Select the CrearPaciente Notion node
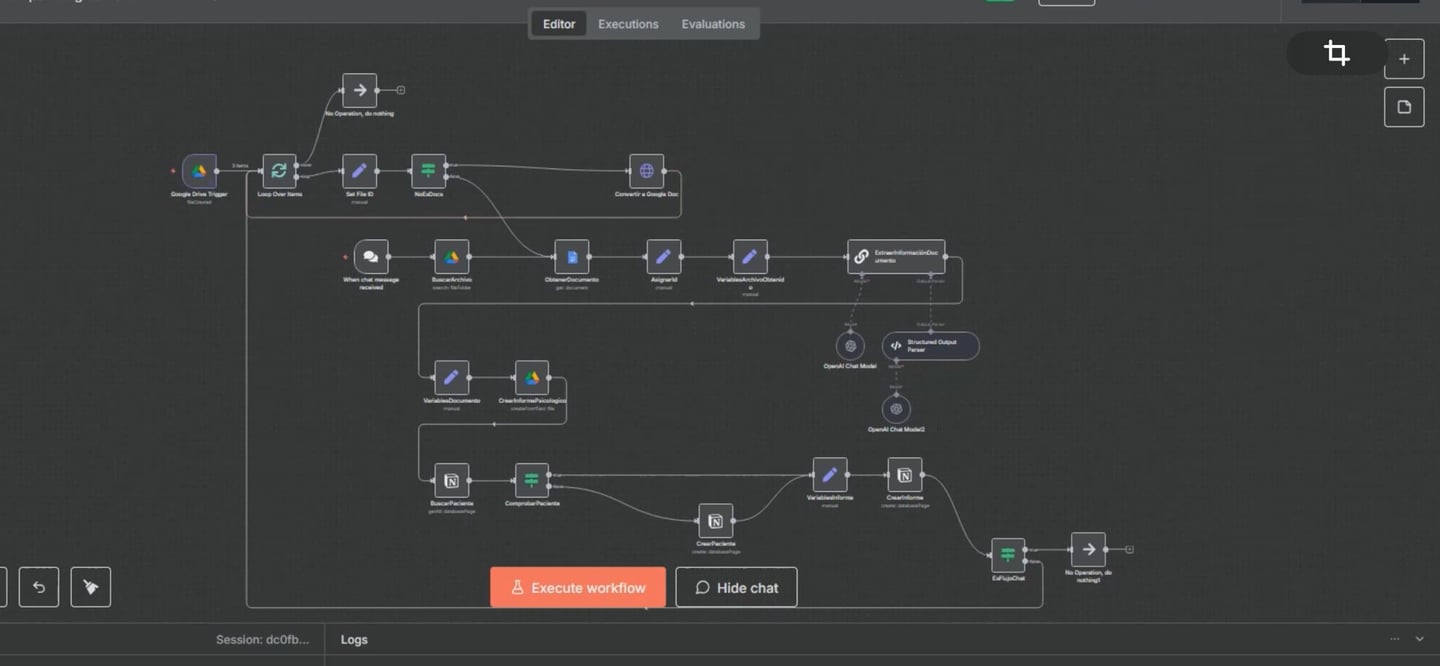The width and height of the screenshot is (1440, 666). (716, 521)
